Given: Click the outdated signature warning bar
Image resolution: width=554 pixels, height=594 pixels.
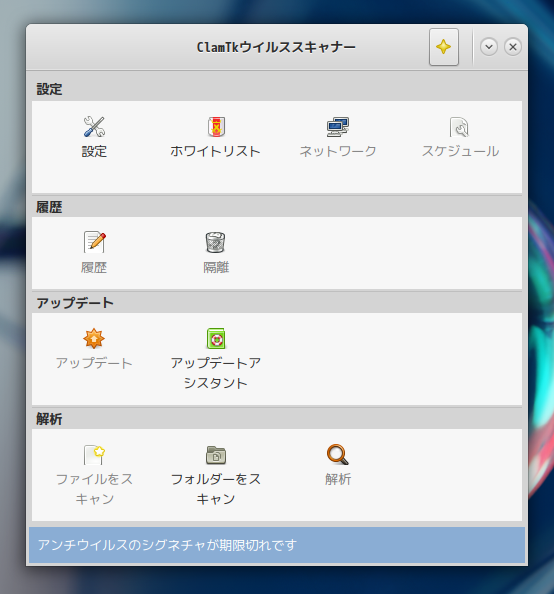Looking at the screenshot, I should tap(277, 545).
